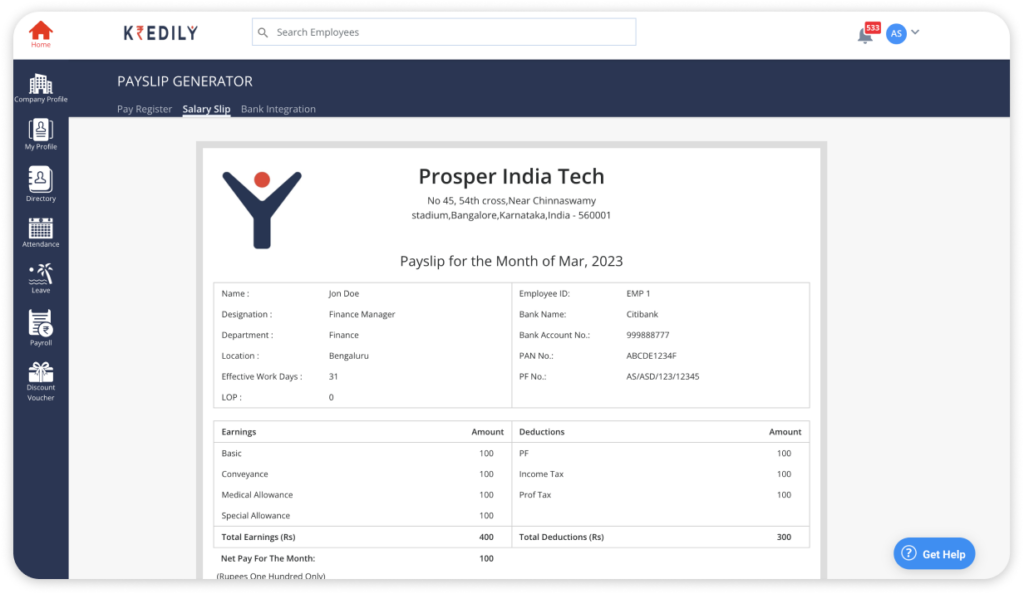This screenshot has height=594, width=1024.
Task: Click the Get Help button
Action: [933, 553]
